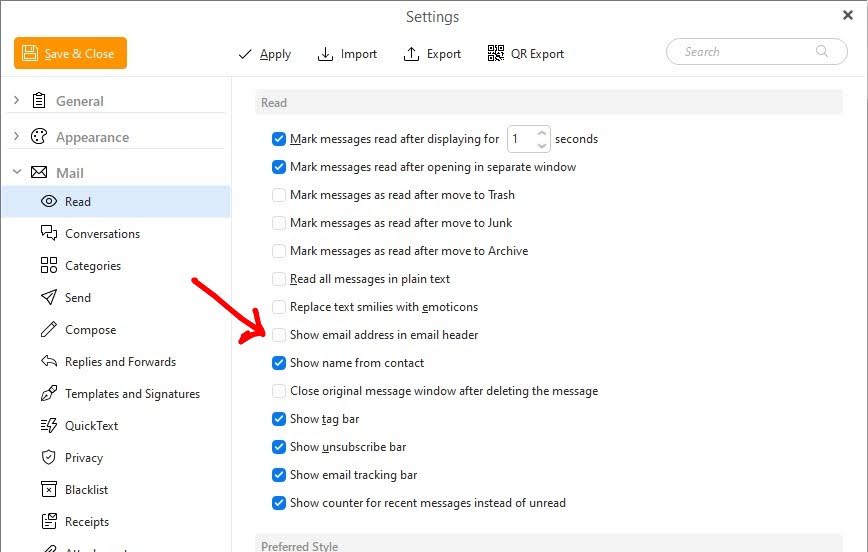Enable Read all messages in plain text

click(279, 279)
